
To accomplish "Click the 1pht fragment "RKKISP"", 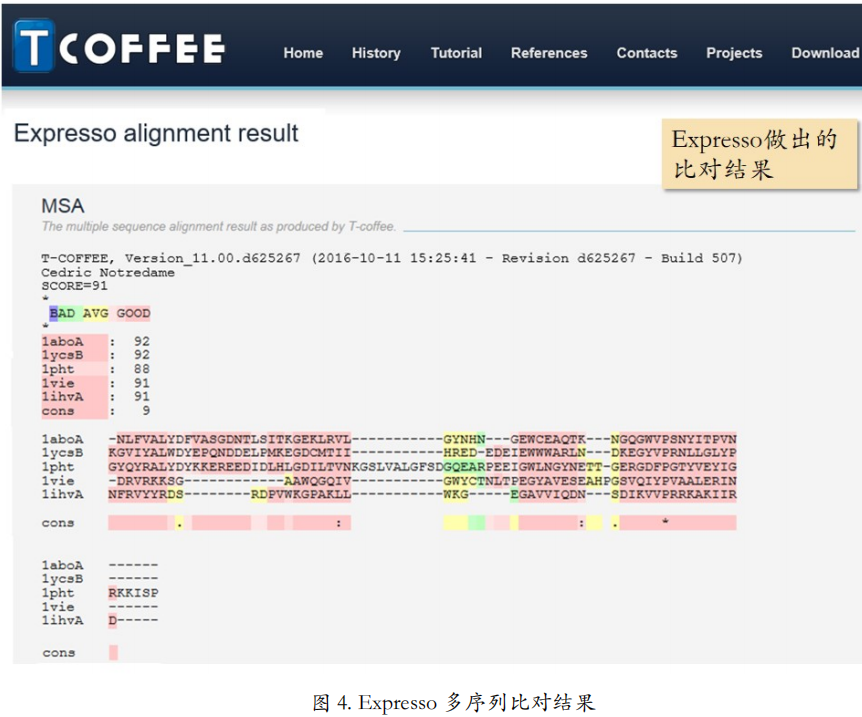I will [133, 593].
